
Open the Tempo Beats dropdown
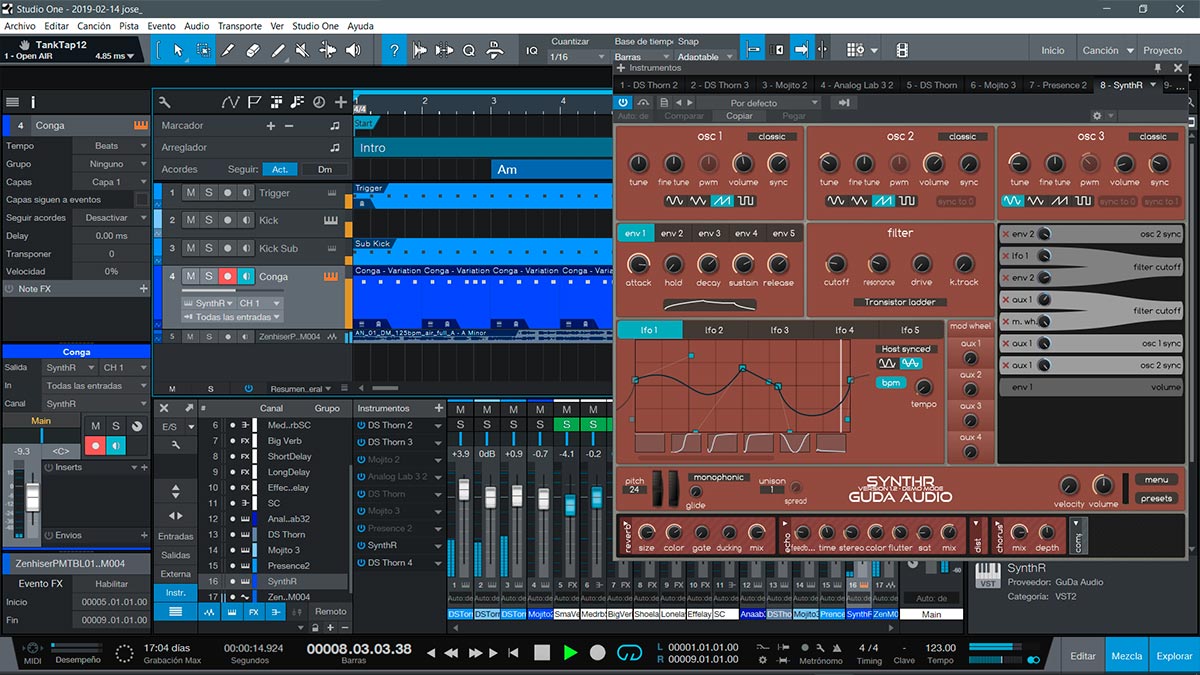coord(111,146)
